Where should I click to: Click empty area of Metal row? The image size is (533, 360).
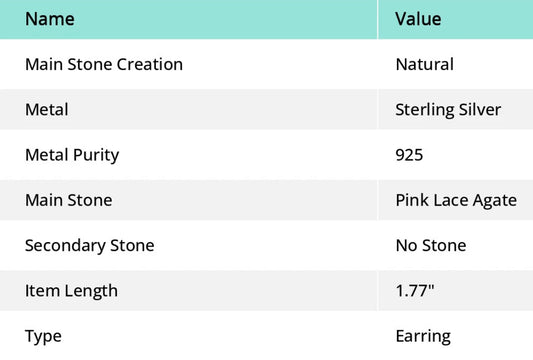pyautogui.click(x=221, y=109)
